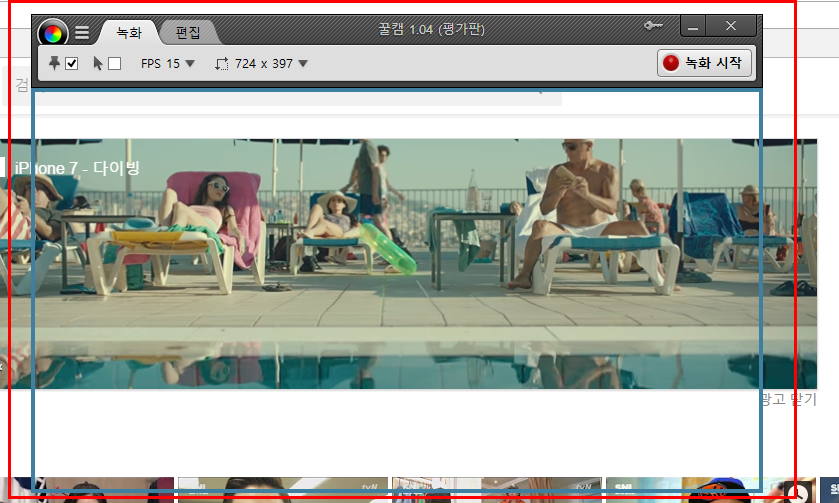The image size is (839, 503).
Task: Close the Honeycam window
Action: click(731, 26)
